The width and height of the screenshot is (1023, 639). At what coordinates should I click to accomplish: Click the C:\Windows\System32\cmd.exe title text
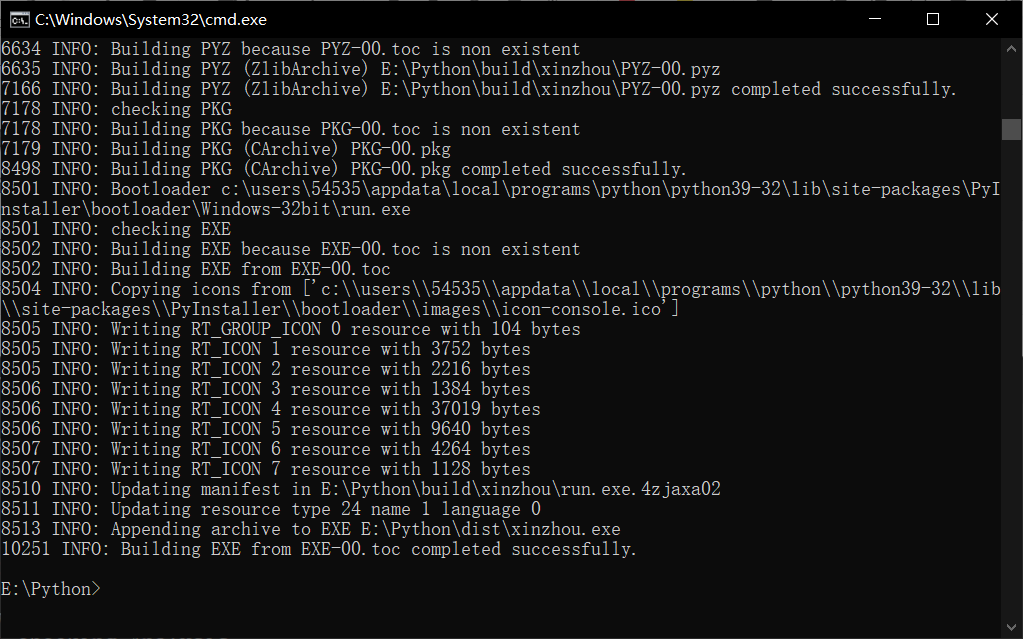(151, 19)
